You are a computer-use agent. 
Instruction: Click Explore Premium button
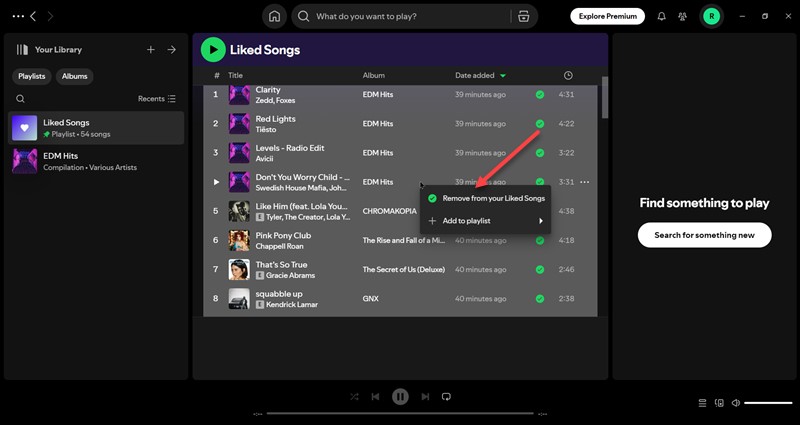(x=607, y=16)
